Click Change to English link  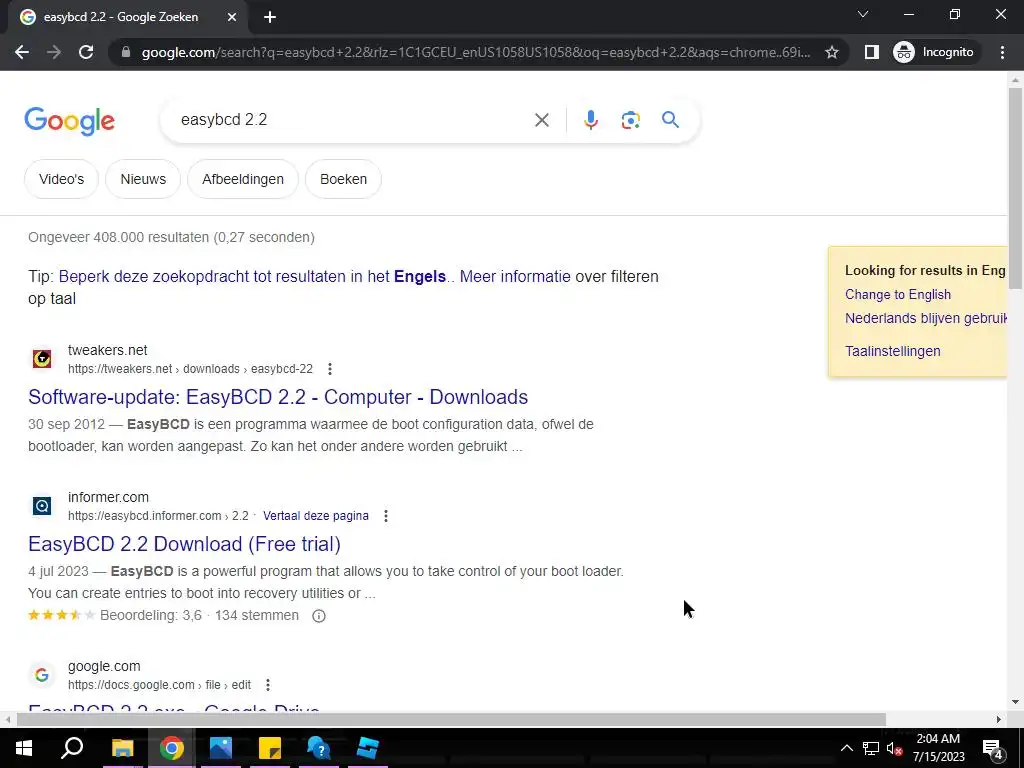[898, 295]
